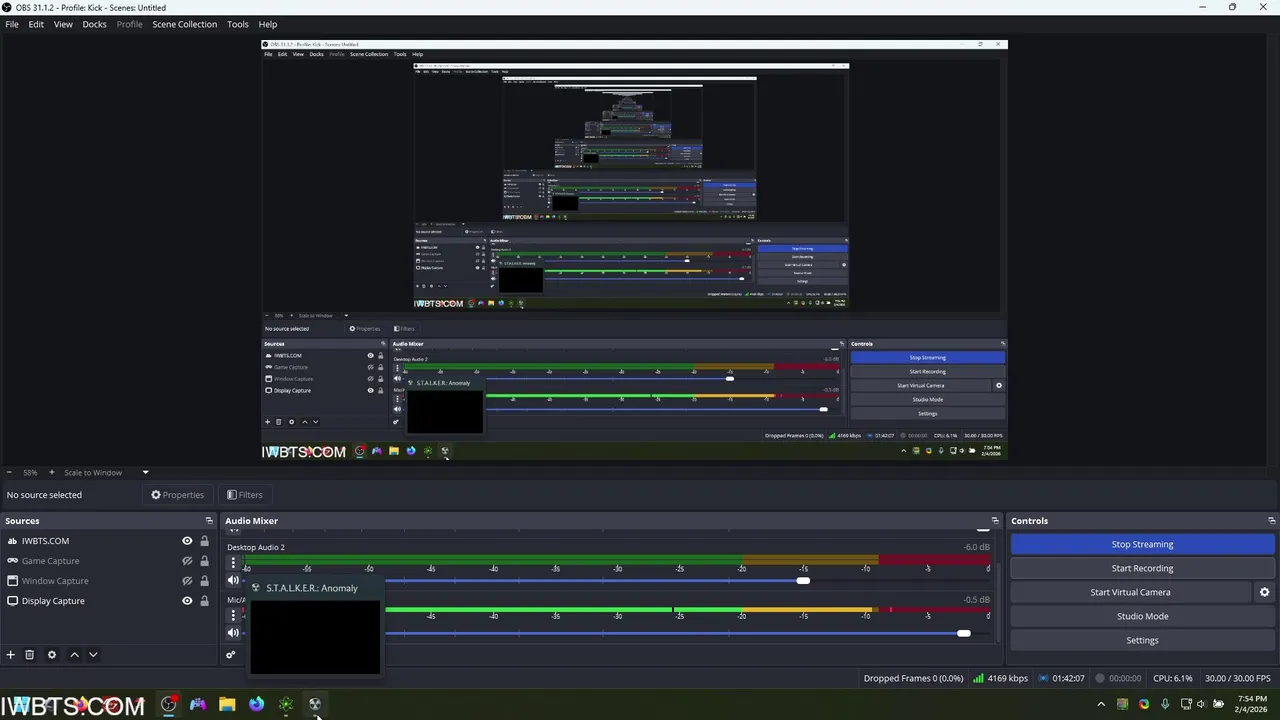Click the OBS Studio taskbar icon
Screen dimensions: 1280x720
tap(168, 704)
